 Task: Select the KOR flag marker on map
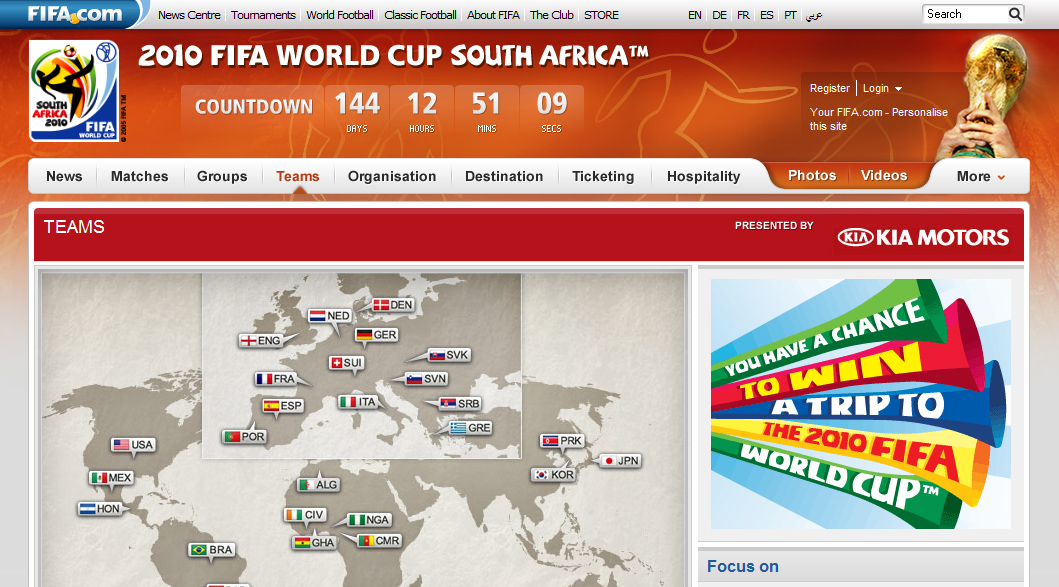click(554, 474)
